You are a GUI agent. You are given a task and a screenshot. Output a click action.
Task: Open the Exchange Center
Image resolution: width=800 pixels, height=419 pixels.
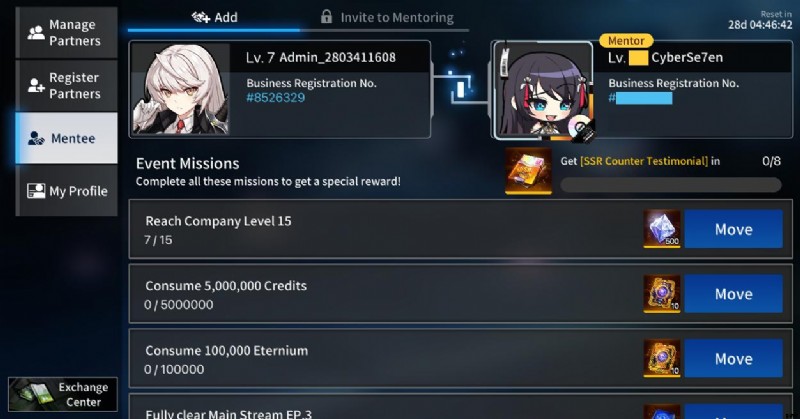(x=63, y=394)
